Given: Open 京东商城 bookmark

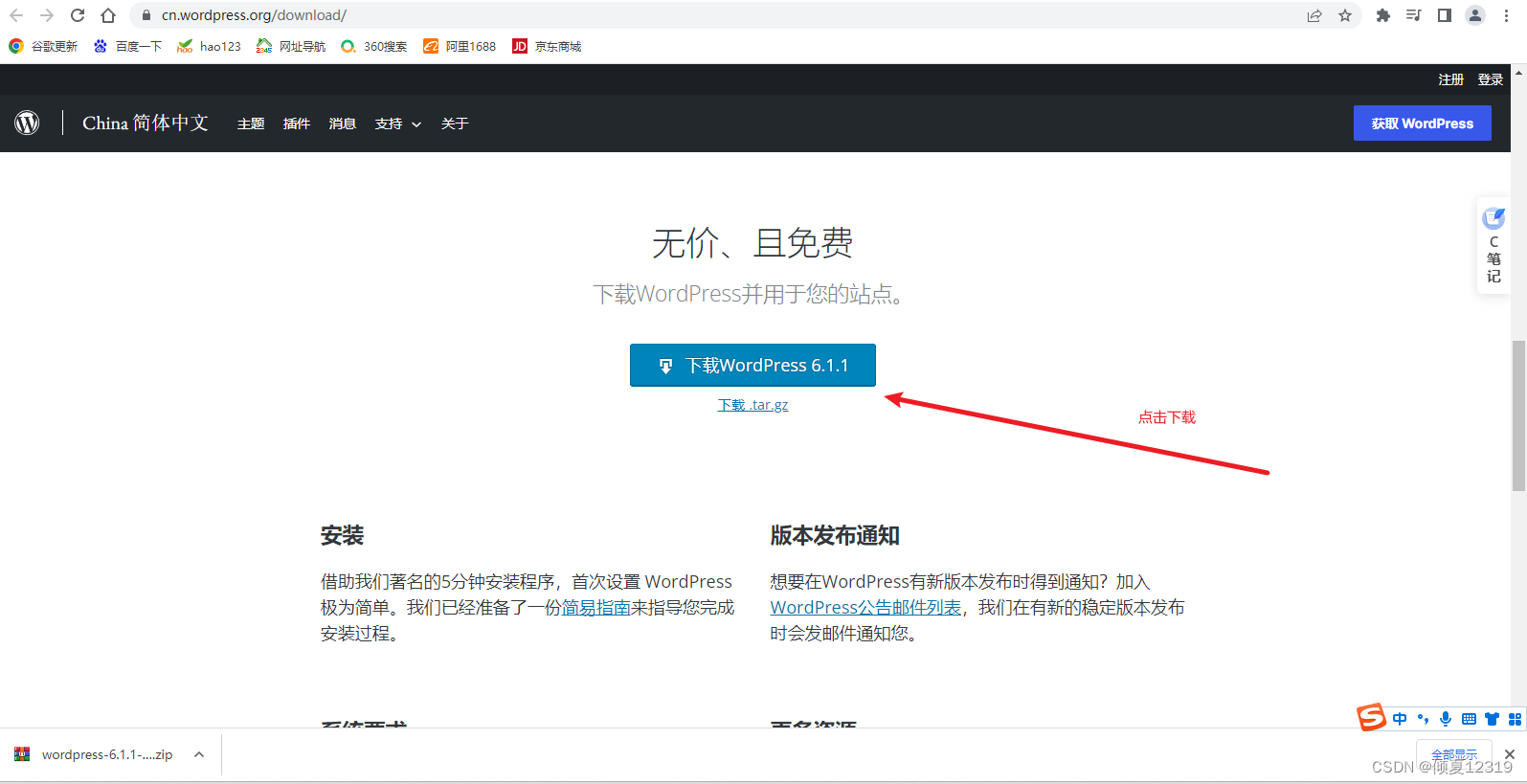Looking at the screenshot, I should (547, 46).
